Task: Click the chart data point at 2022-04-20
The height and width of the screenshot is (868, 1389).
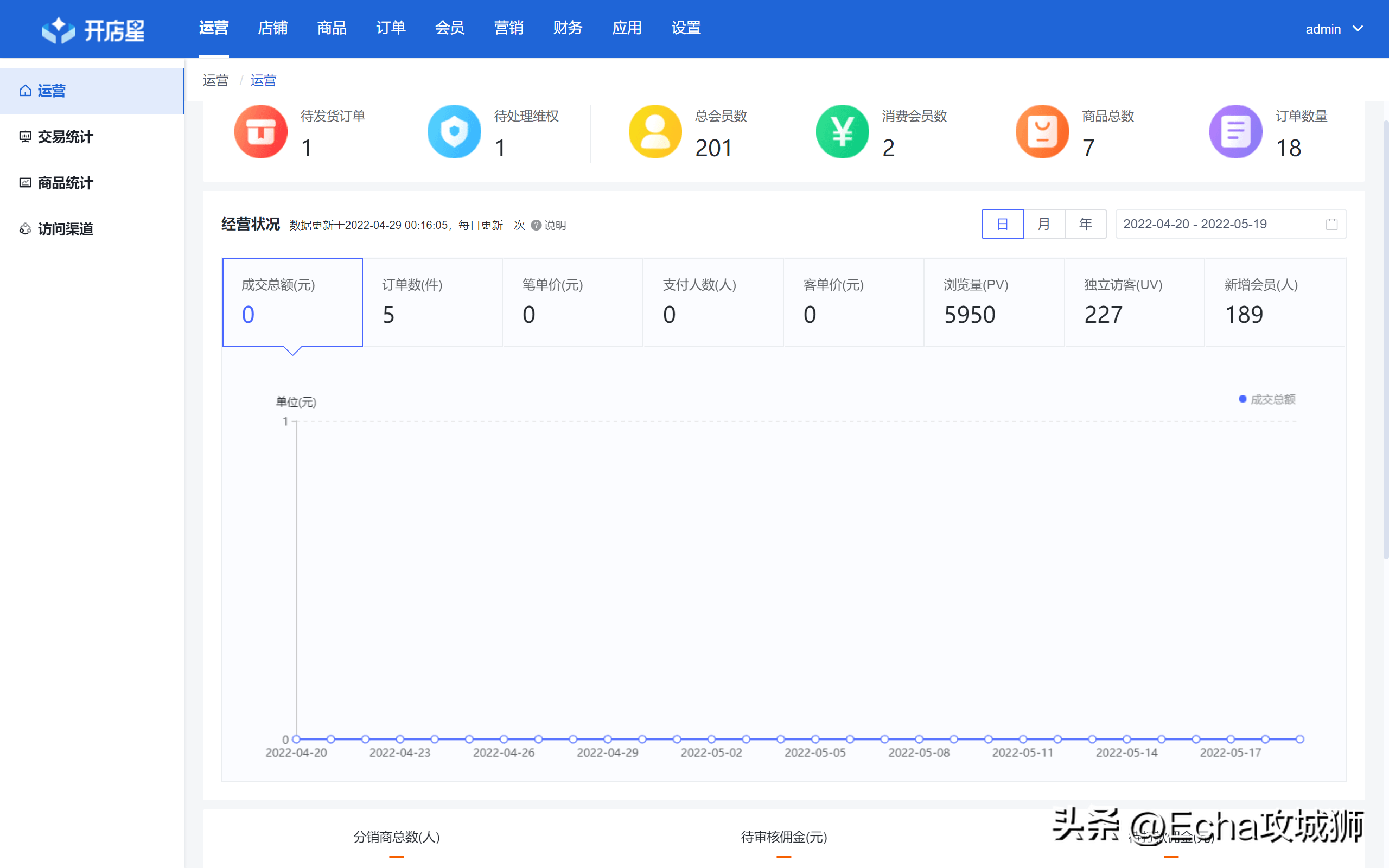Action: (296, 739)
